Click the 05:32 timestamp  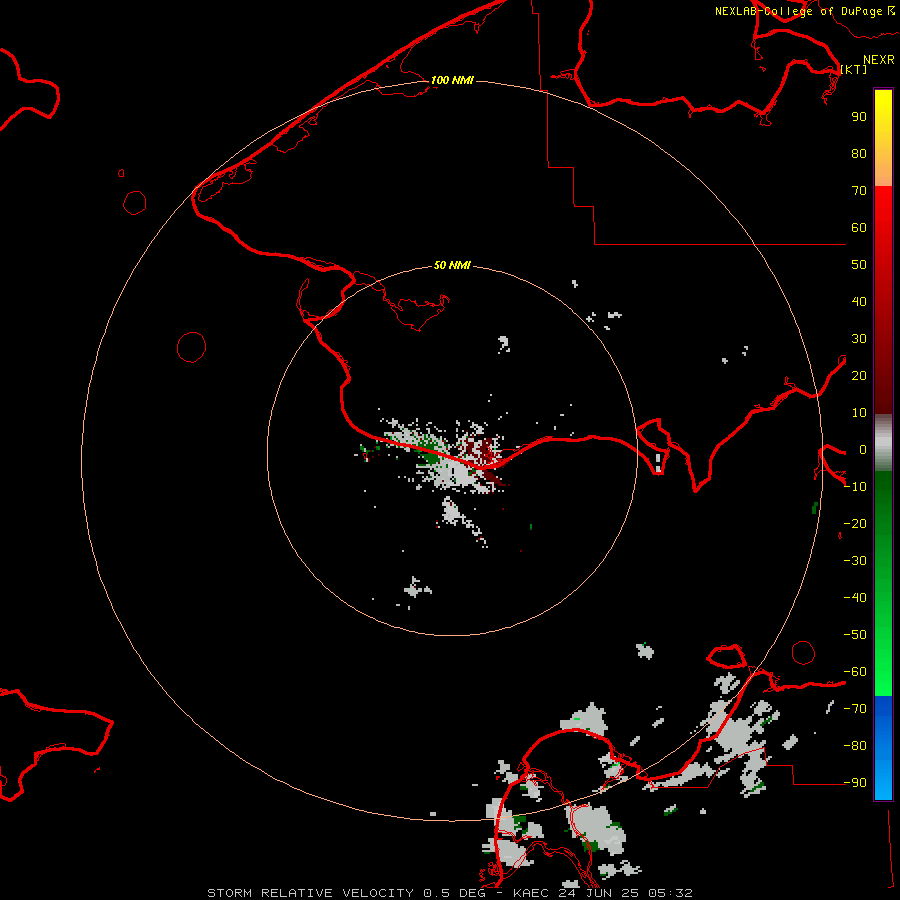(671, 893)
